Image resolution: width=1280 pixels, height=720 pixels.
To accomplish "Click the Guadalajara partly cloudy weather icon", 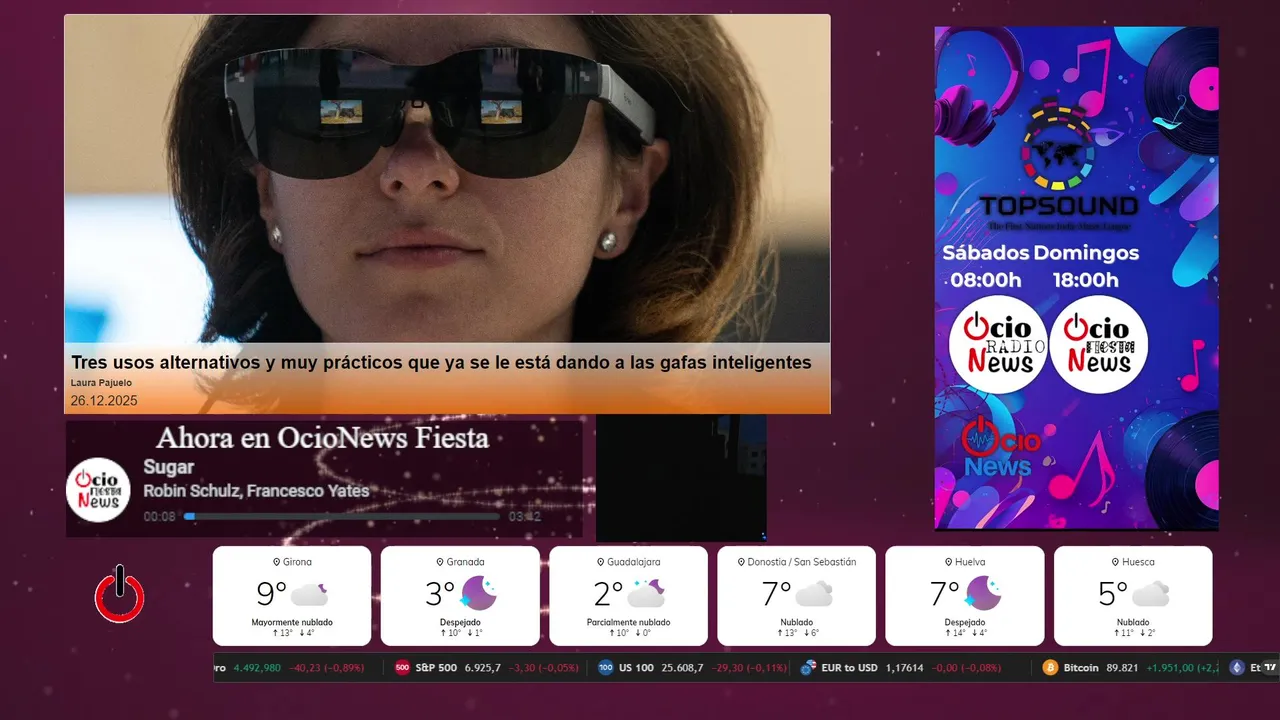I will pyautogui.click(x=646, y=594).
